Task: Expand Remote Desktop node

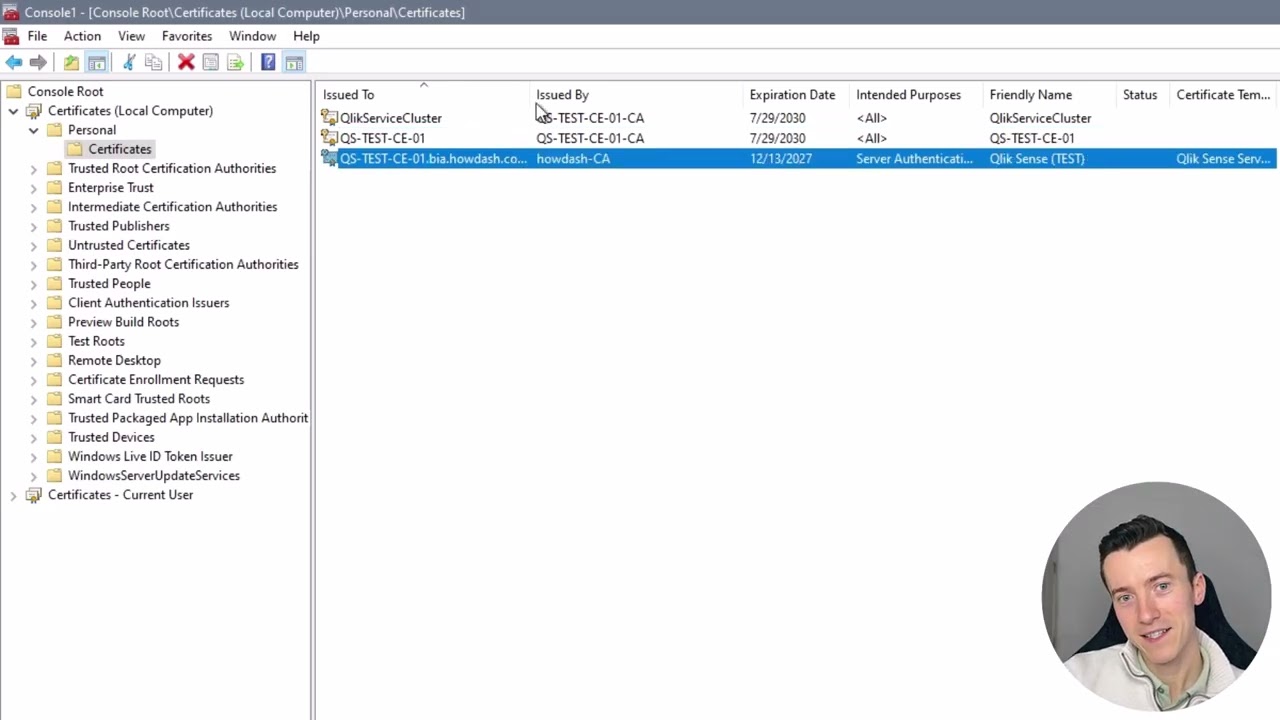Action: pyautogui.click(x=33, y=361)
